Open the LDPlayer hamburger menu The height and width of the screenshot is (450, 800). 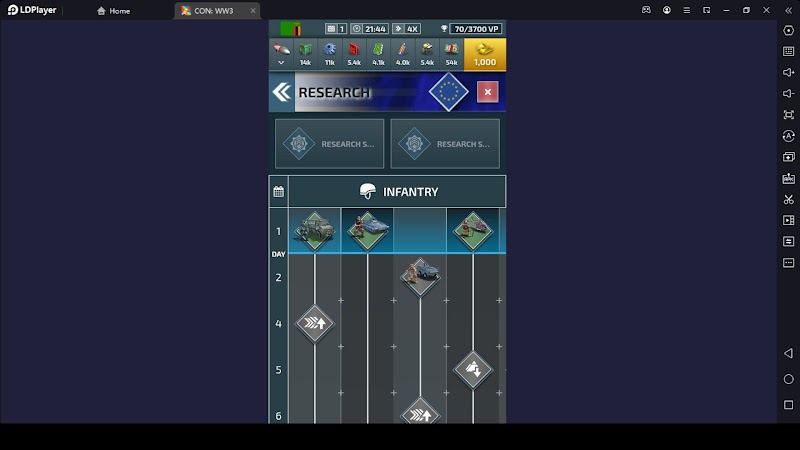tap(687, 10)
